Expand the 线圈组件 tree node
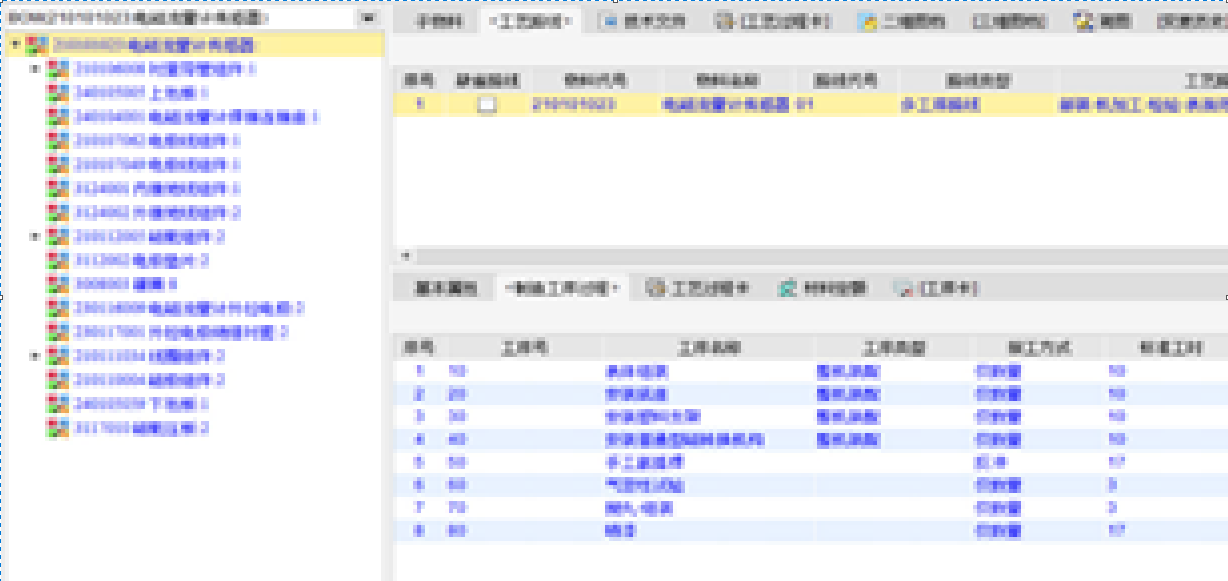The width and height of the screenshot is (1228, 581). [x=36, y=356]
